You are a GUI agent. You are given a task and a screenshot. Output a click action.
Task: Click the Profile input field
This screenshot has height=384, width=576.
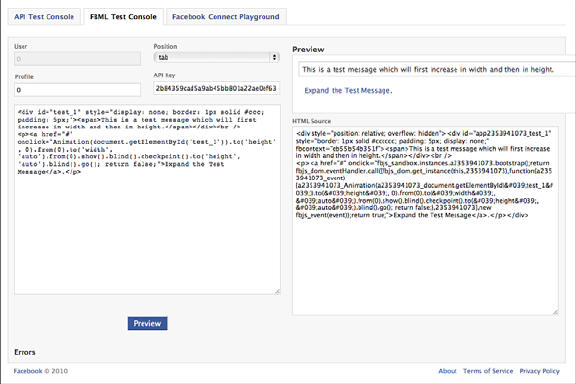pos(78,90)
